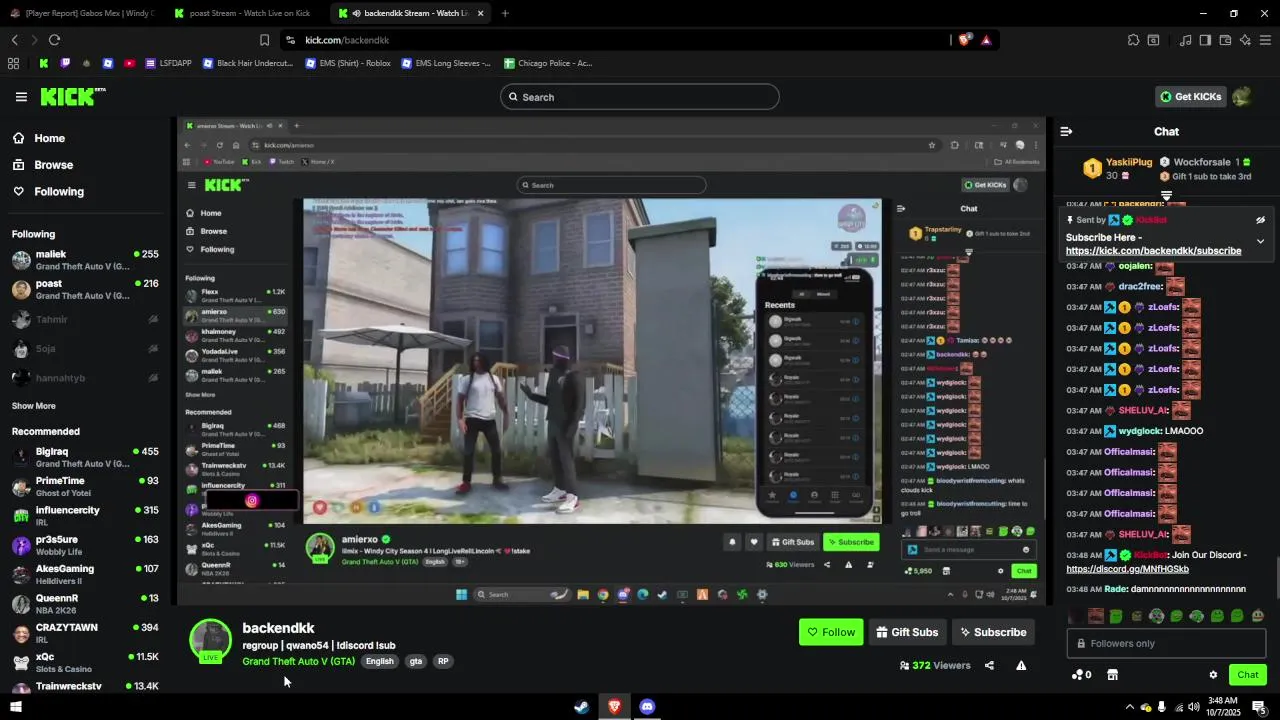Open the browser main menu
This screenshot has width=1280, height=720.
(x=1265, y=40)
